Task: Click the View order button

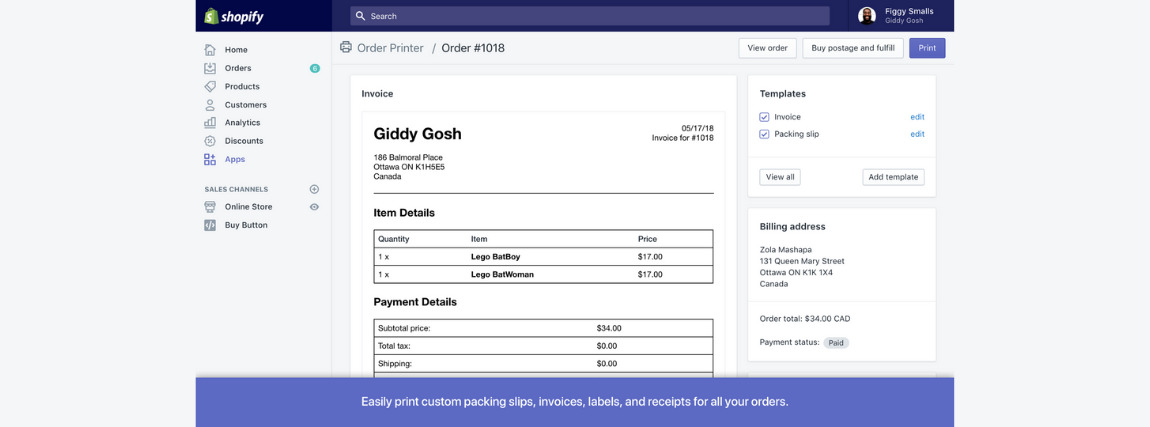Action: (767, 48)
